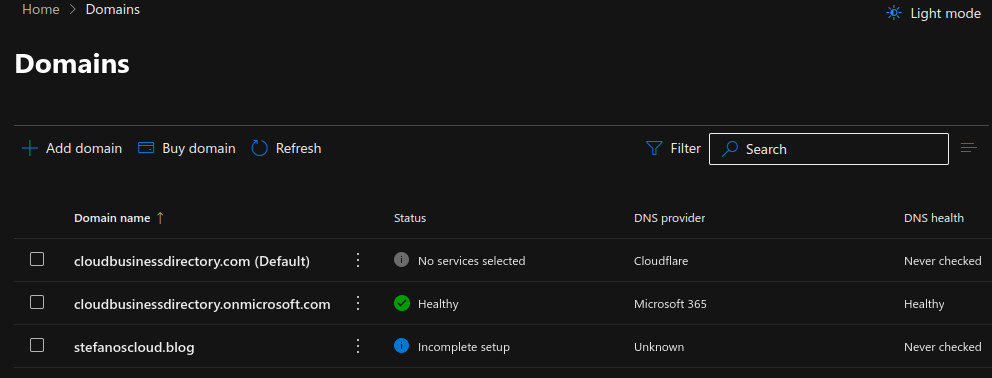Click the sort arrow next to Domain name
Image resolution: width=992 pixels, height=378 pixels.
point(160,218)
